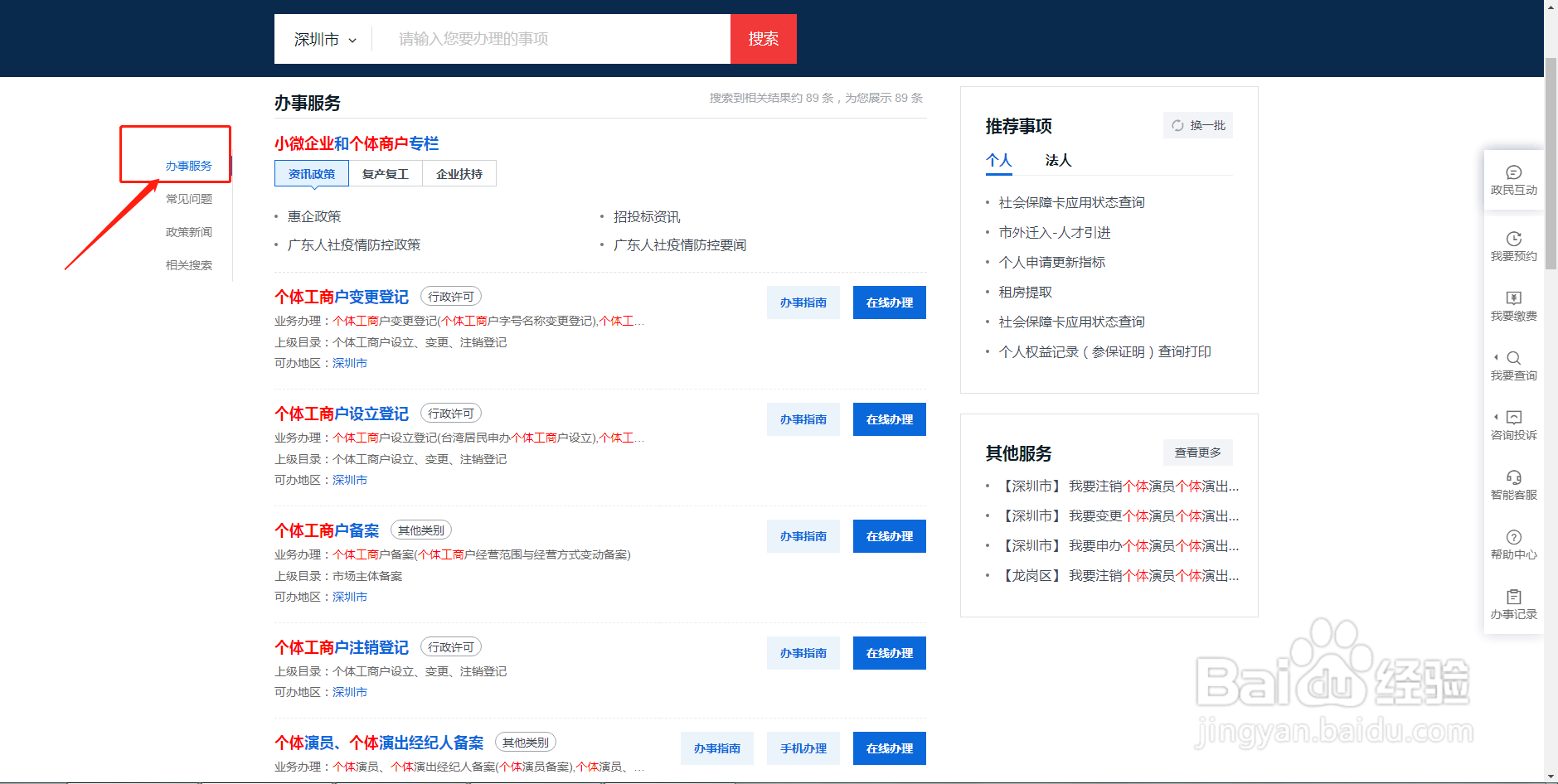Open the 个体工商户设立登记 title link
The width and height of the screenshot is (1558, 784).
(342, 414)
